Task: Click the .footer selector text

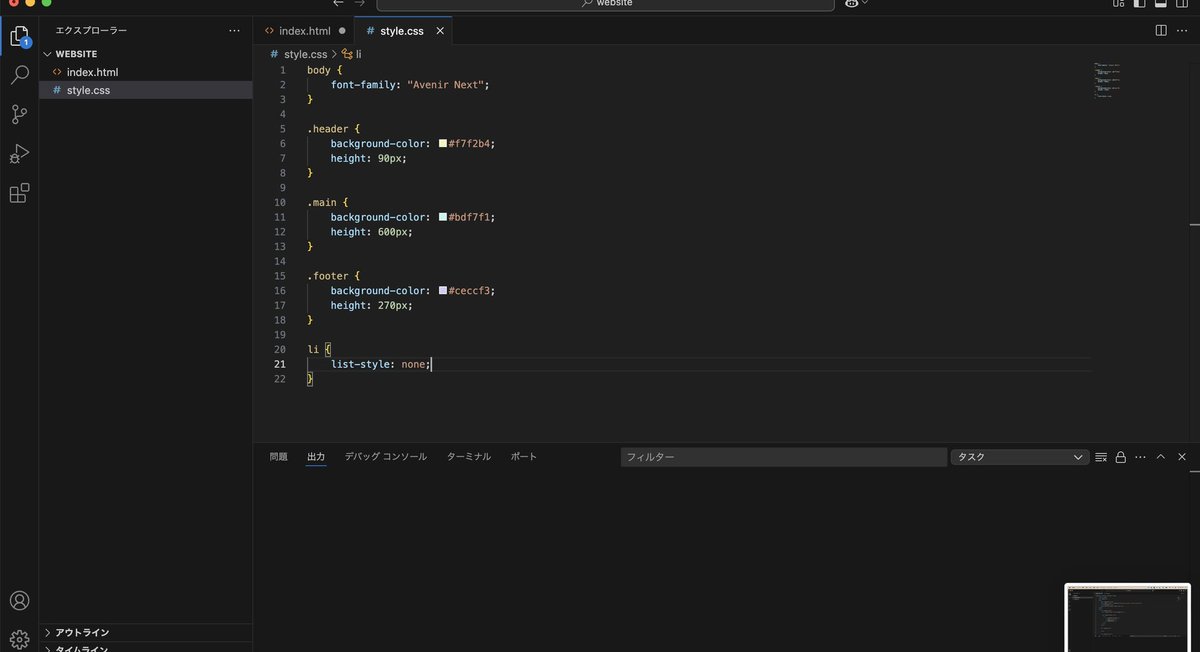Action: [326, 275]
